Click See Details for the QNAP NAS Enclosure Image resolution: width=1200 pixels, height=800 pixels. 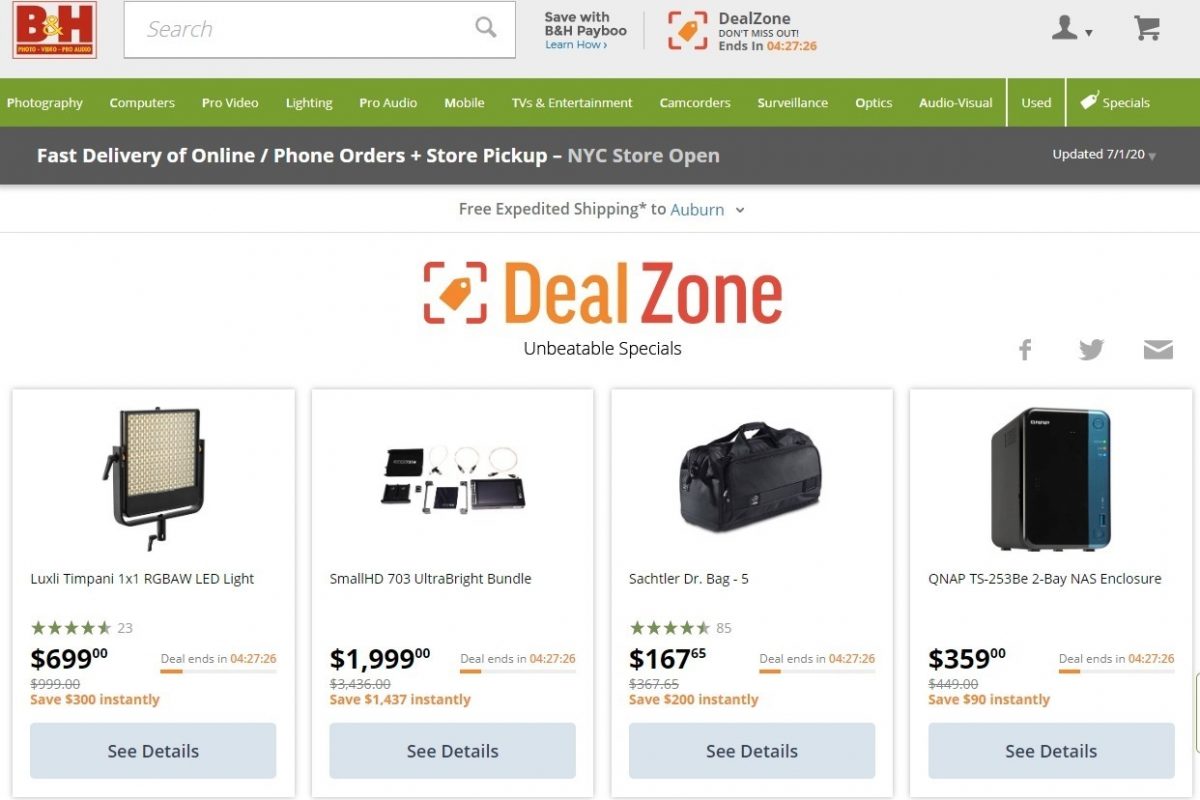(1050, 751)
